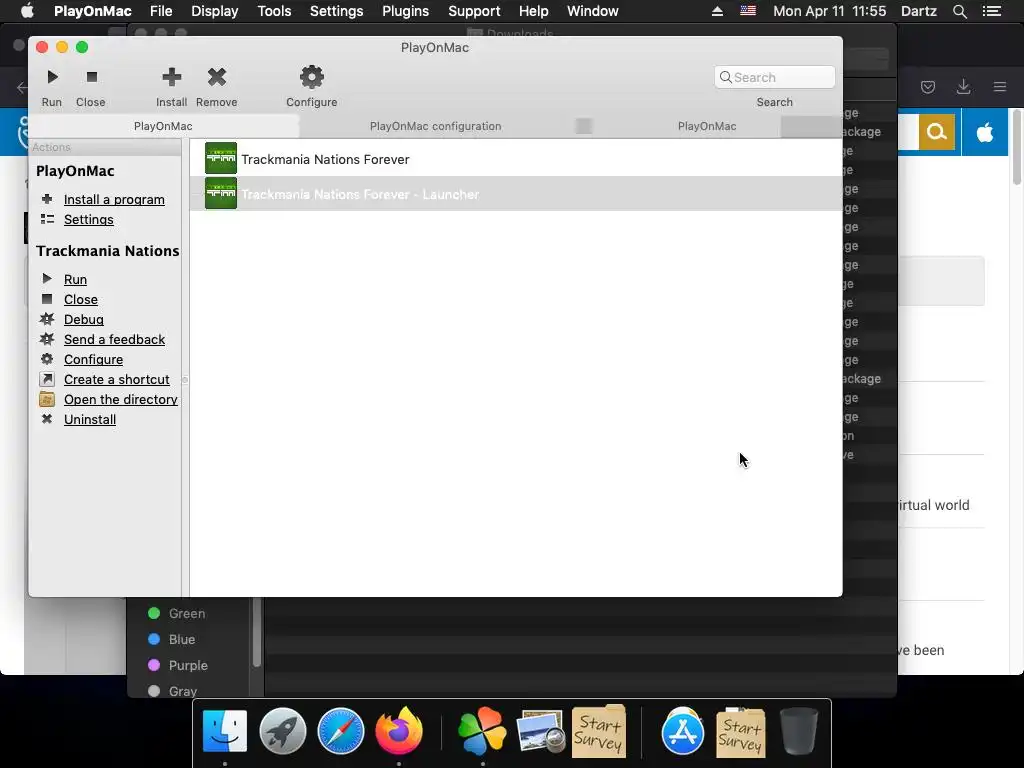
Task: Click the eject icon in menu bar
Action: (717, 11)
